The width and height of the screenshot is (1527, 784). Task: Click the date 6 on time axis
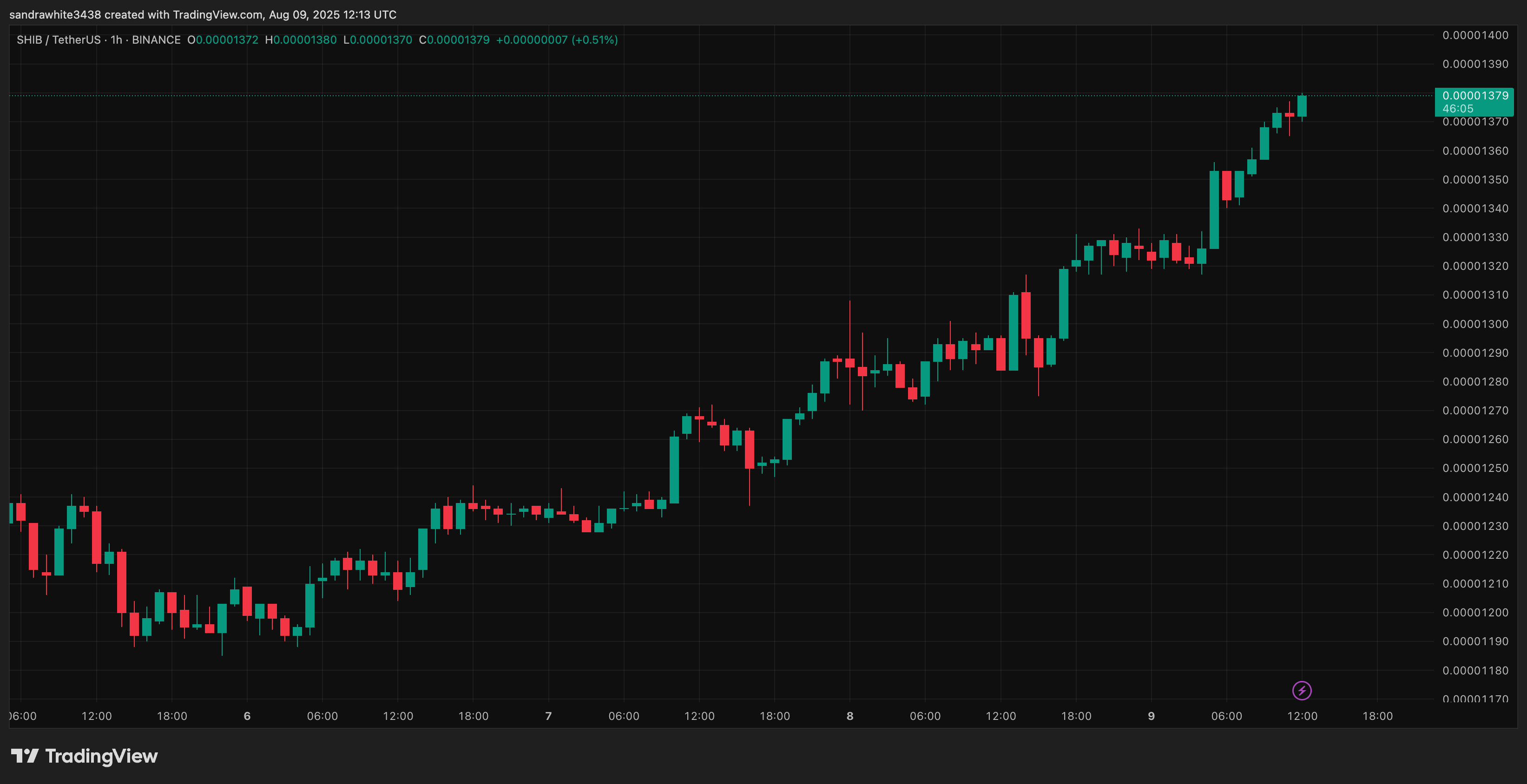click(247, 716)
